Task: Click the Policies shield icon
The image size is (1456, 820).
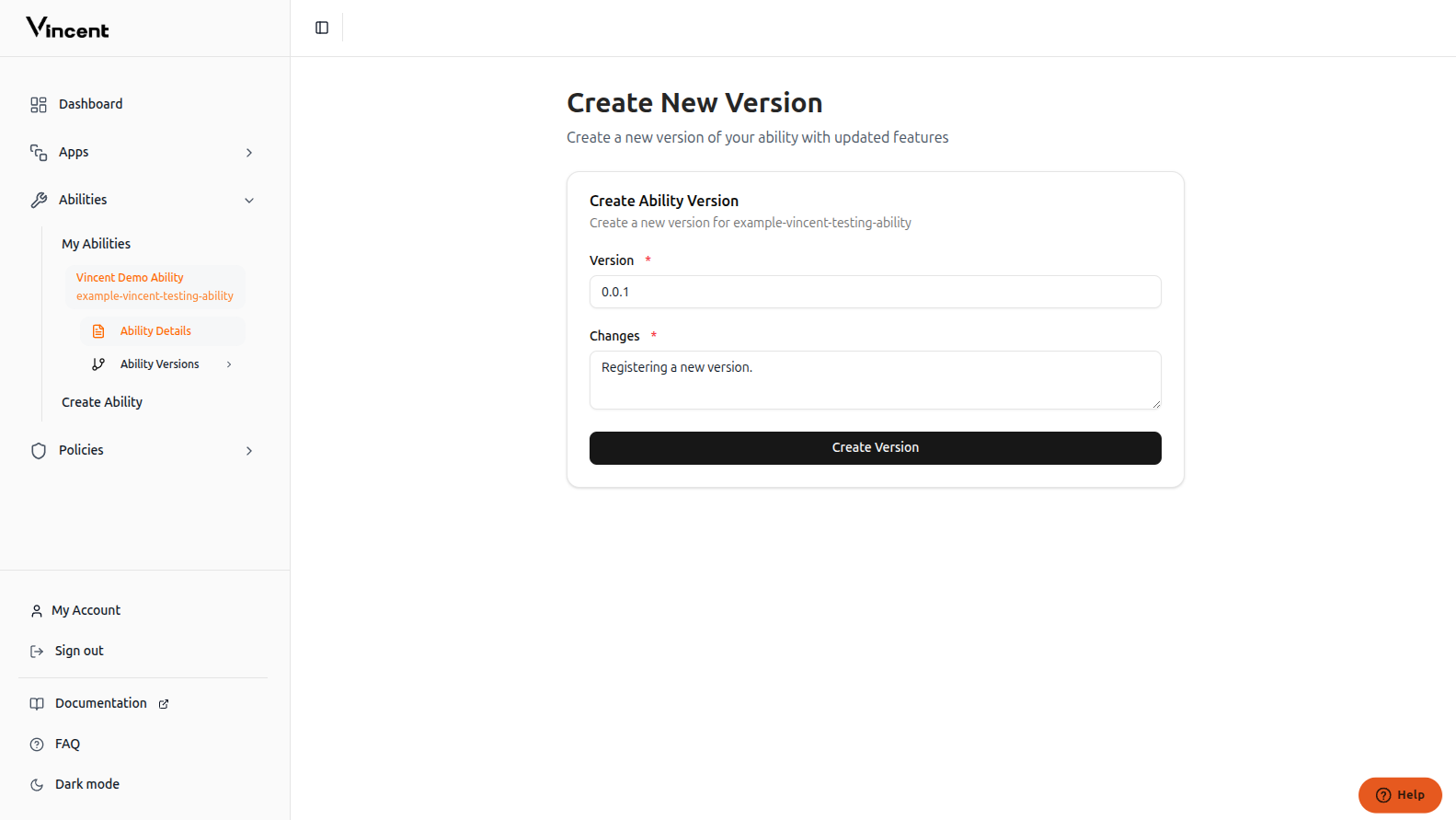Action: 39,451
